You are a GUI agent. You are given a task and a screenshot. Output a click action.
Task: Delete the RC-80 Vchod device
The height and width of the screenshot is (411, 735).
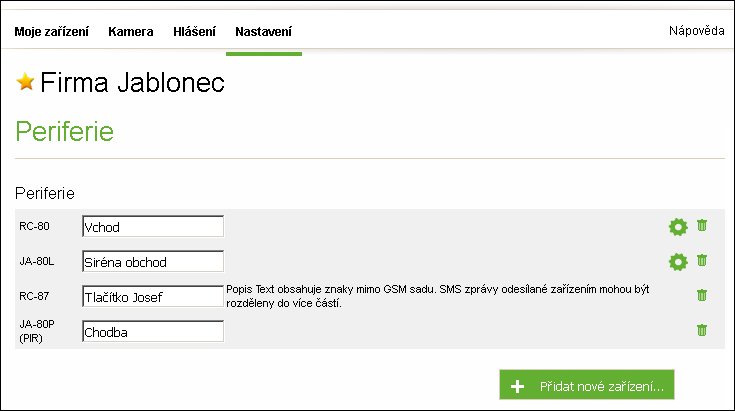(x=702, y=226)
